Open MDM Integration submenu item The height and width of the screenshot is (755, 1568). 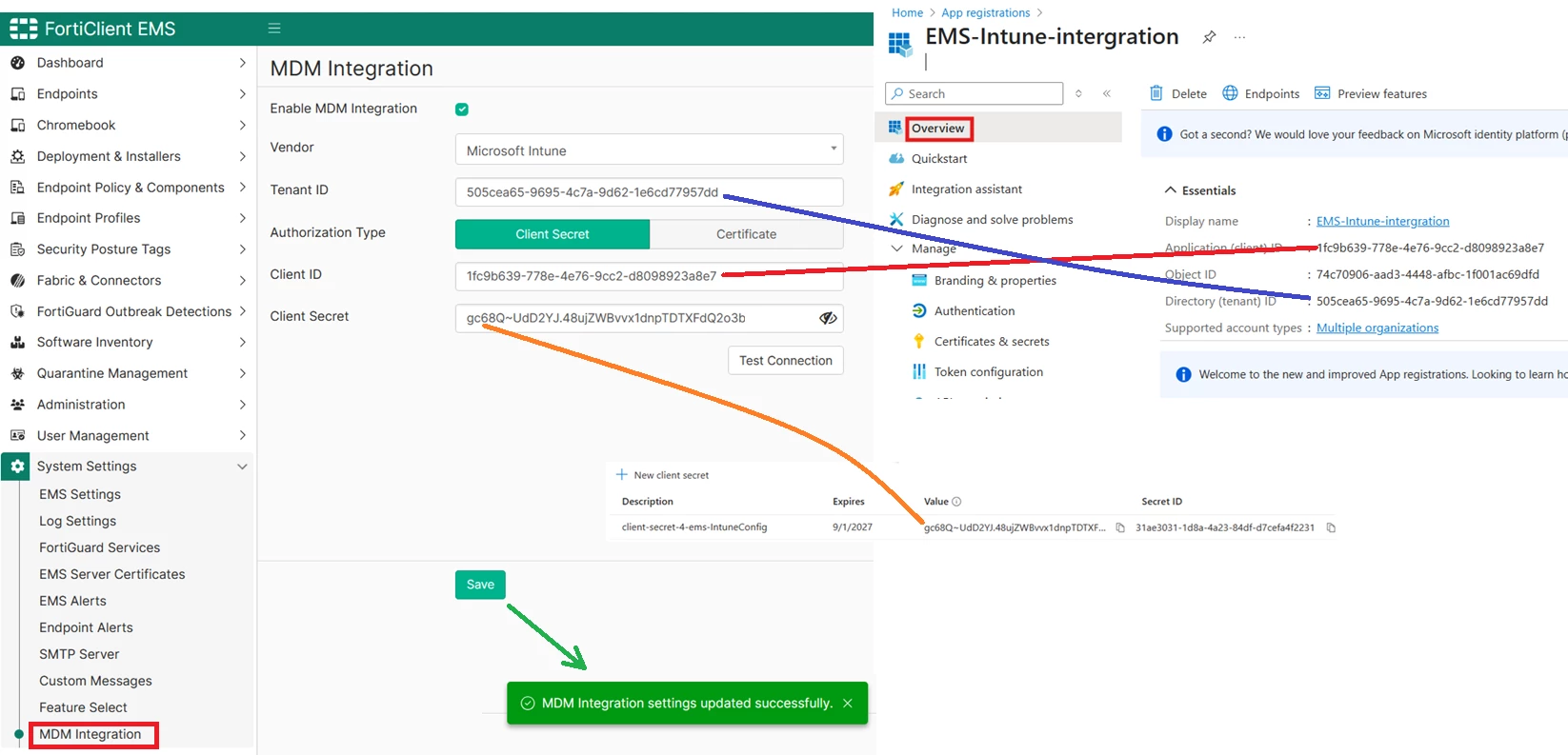90,734
